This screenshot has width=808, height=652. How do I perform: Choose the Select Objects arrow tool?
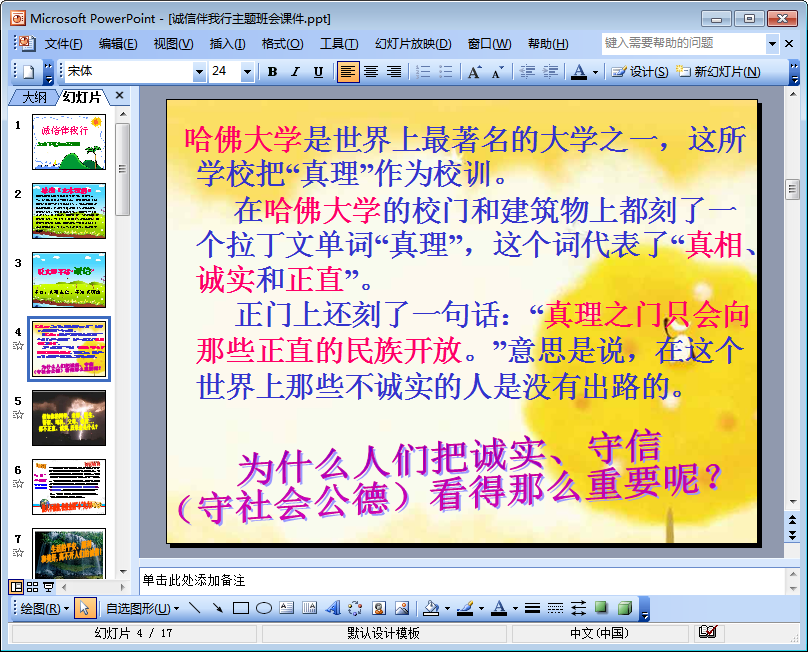point(85,609)
